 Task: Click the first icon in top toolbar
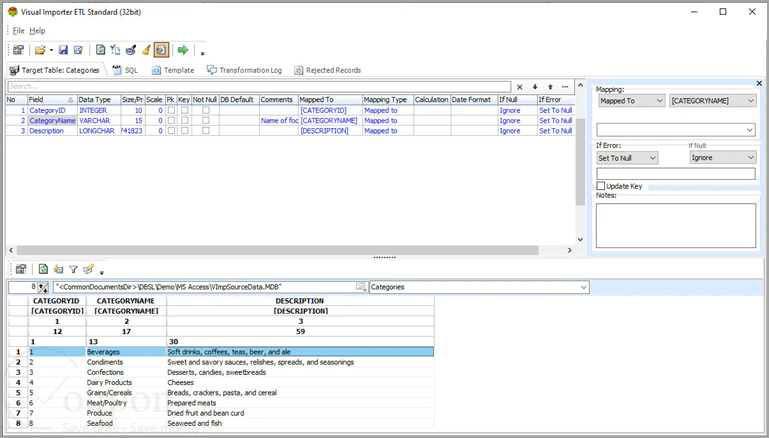point(19,50)
